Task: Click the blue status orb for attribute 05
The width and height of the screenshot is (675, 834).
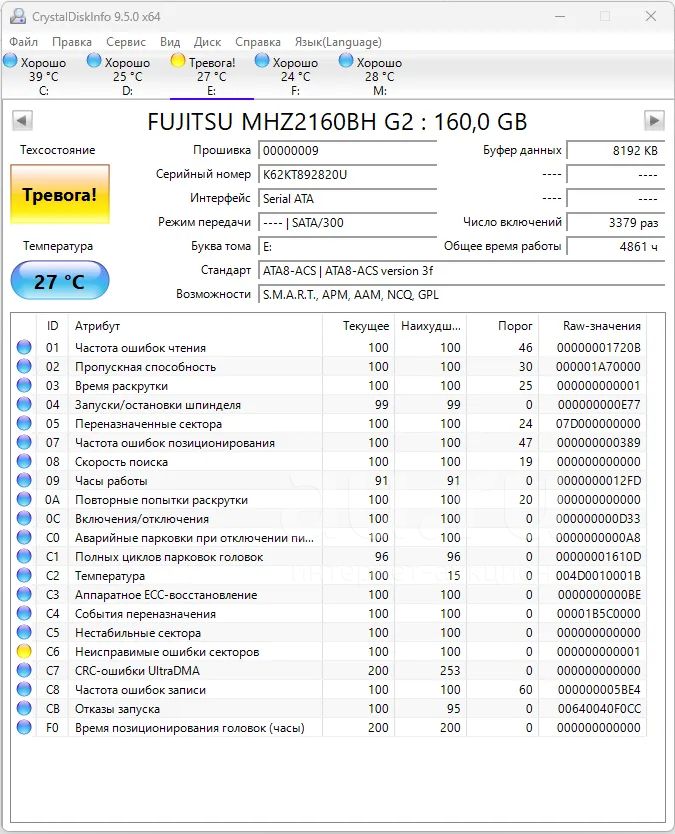Action: [24, 424]
